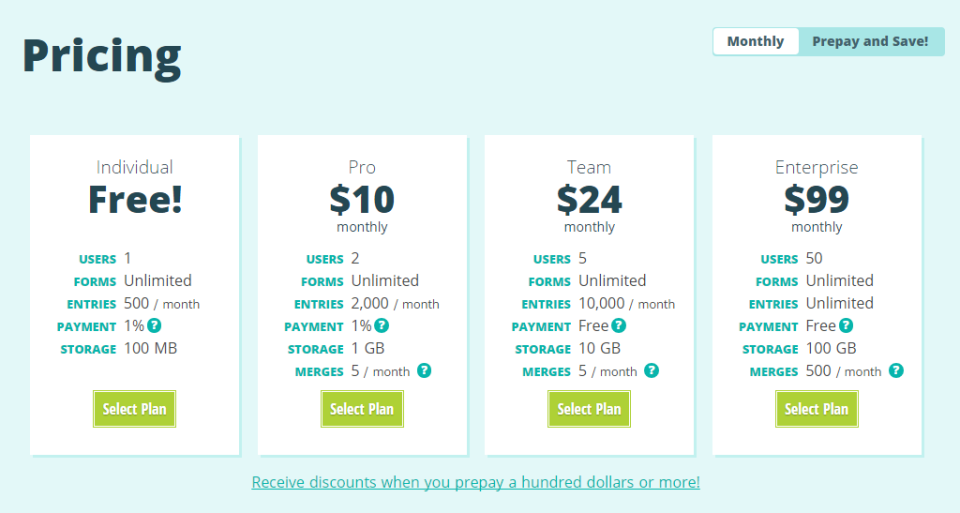Screen dimensions: 960x513
Task: Click the Individual Free! price text
Action: pos(135,200)
